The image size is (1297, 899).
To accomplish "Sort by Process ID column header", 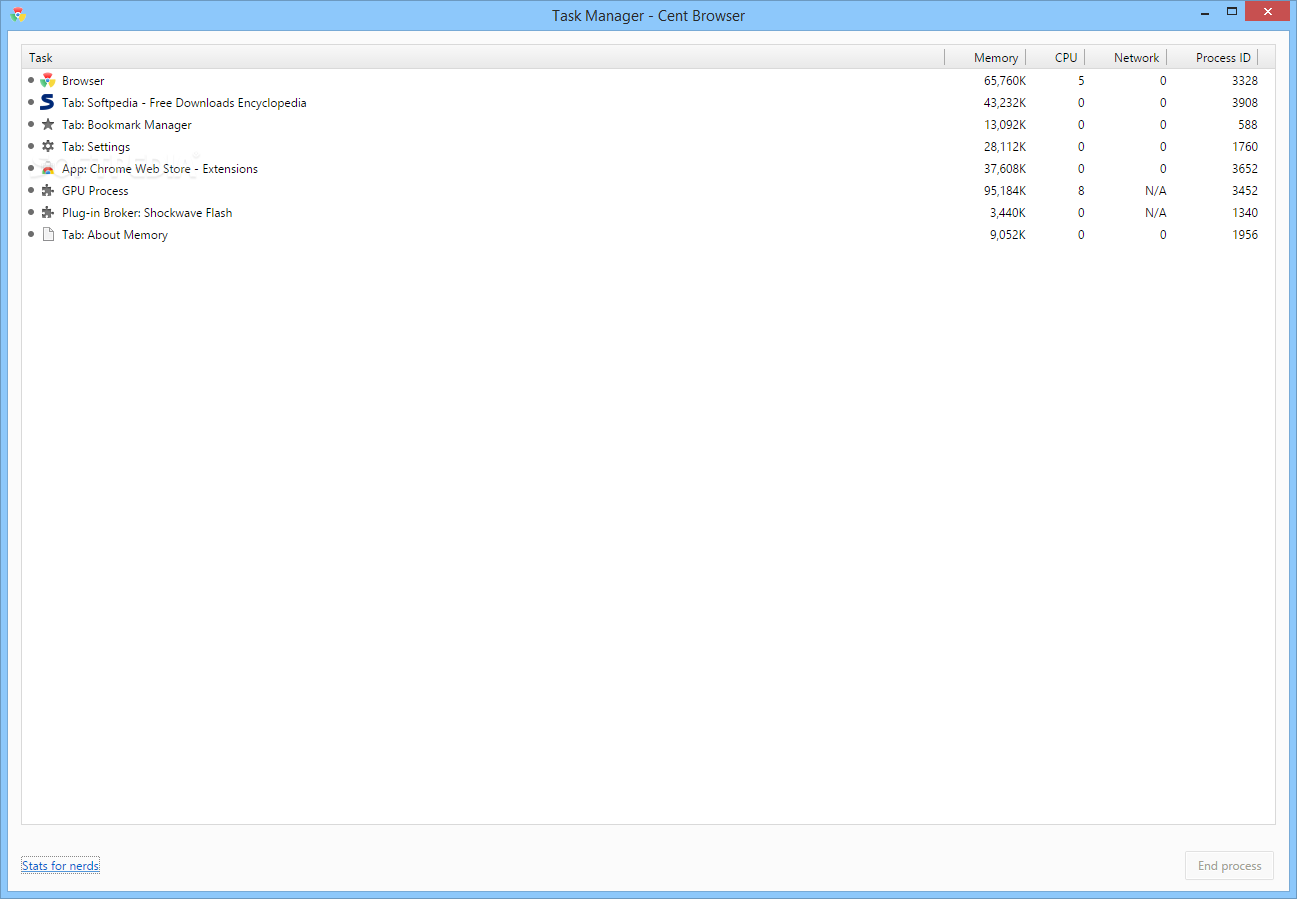I will (x=1213, y=58).
